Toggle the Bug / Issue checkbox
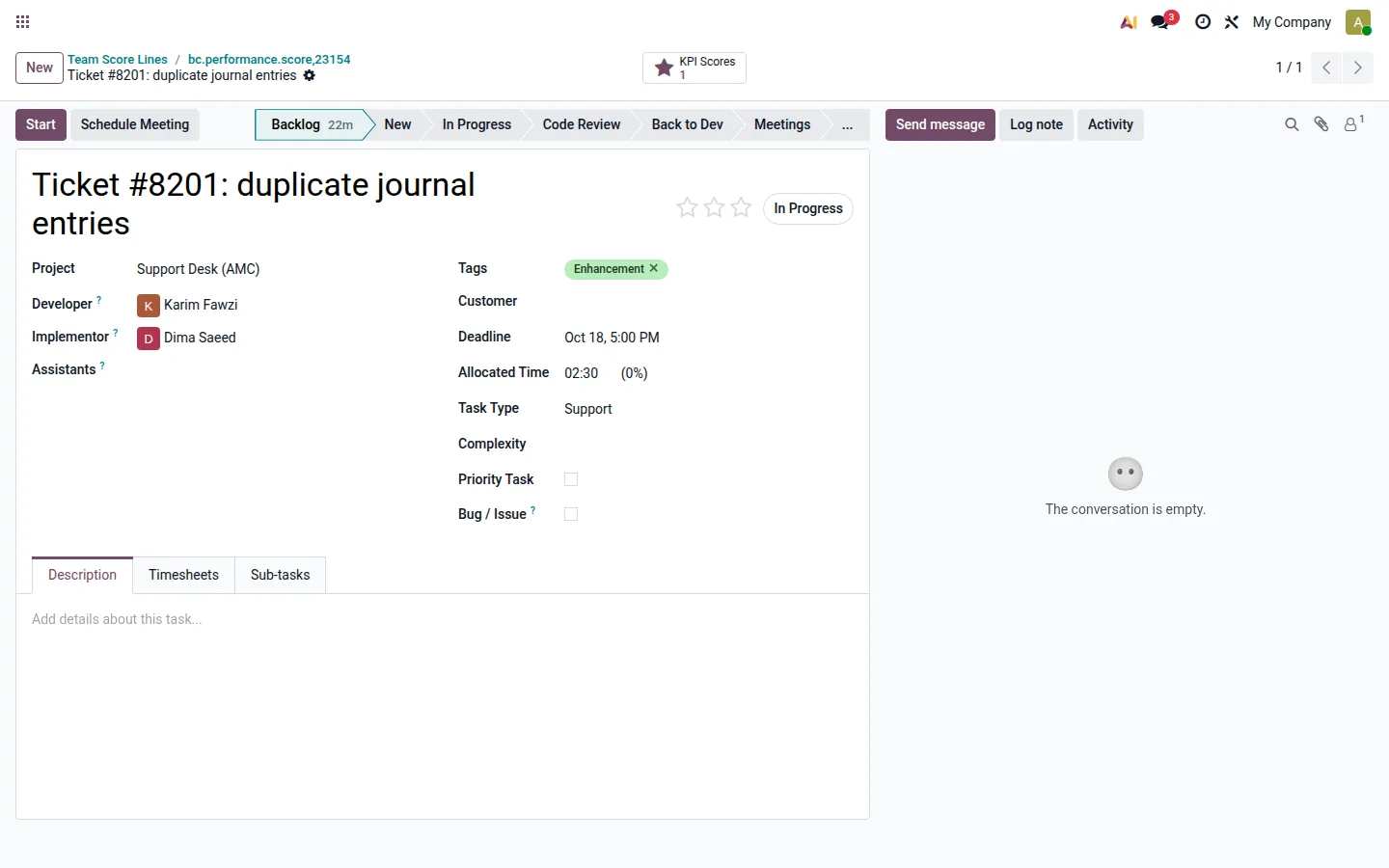This screenshot has width=1389, height=868. (571, 514)
